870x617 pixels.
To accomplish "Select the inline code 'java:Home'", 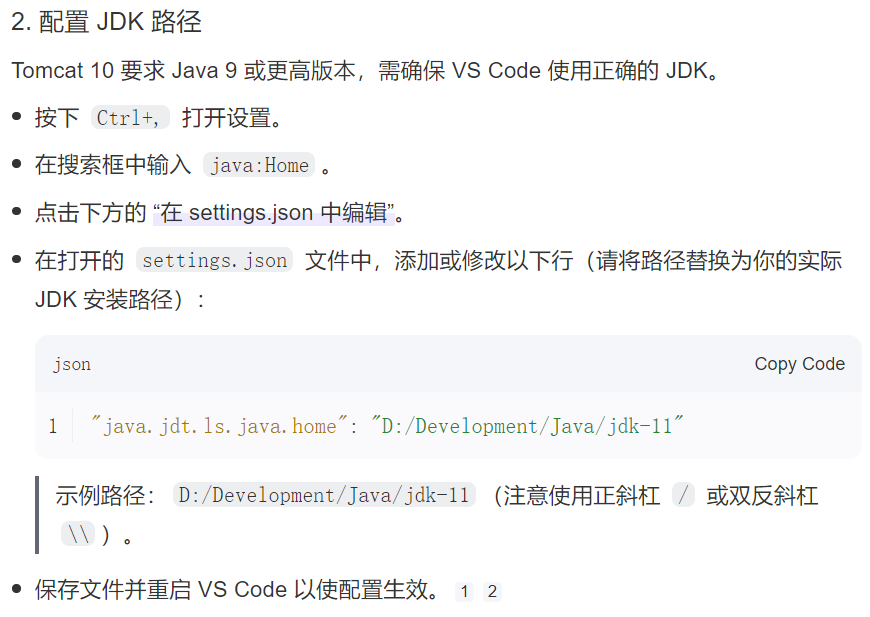I will pos(259,165).
